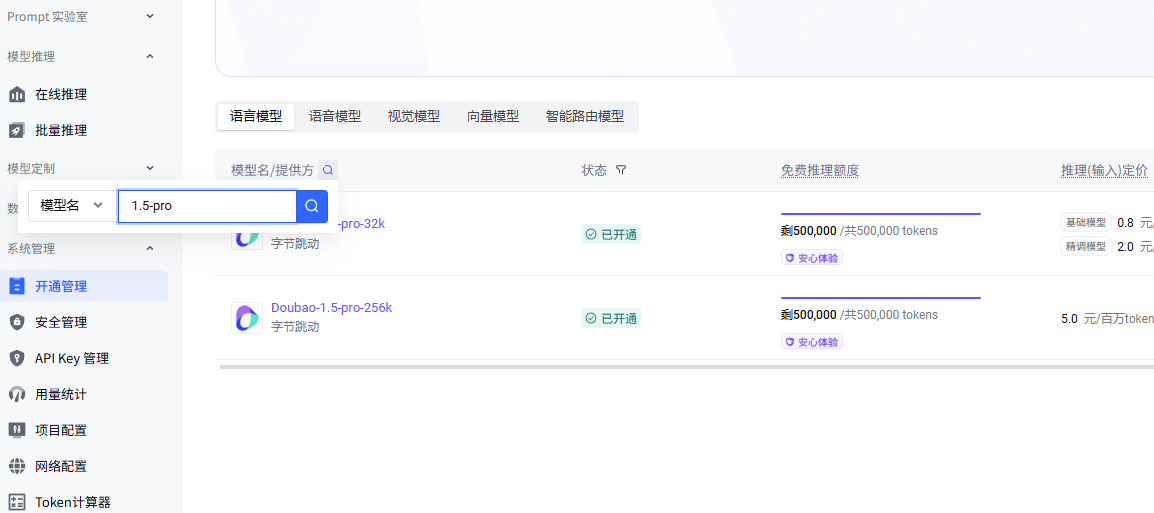This screenshot has width=1154, height=513.
Task: Open 项目配置 sliders icon
Action: click(16, 430)
